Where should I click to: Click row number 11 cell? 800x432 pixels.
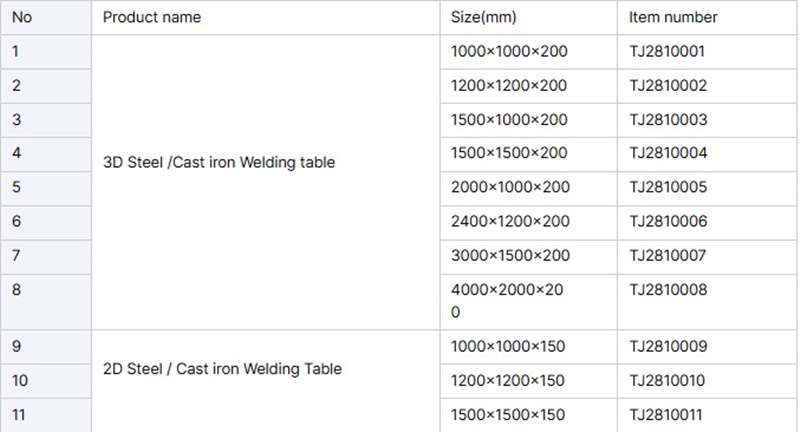coord(20,415)
